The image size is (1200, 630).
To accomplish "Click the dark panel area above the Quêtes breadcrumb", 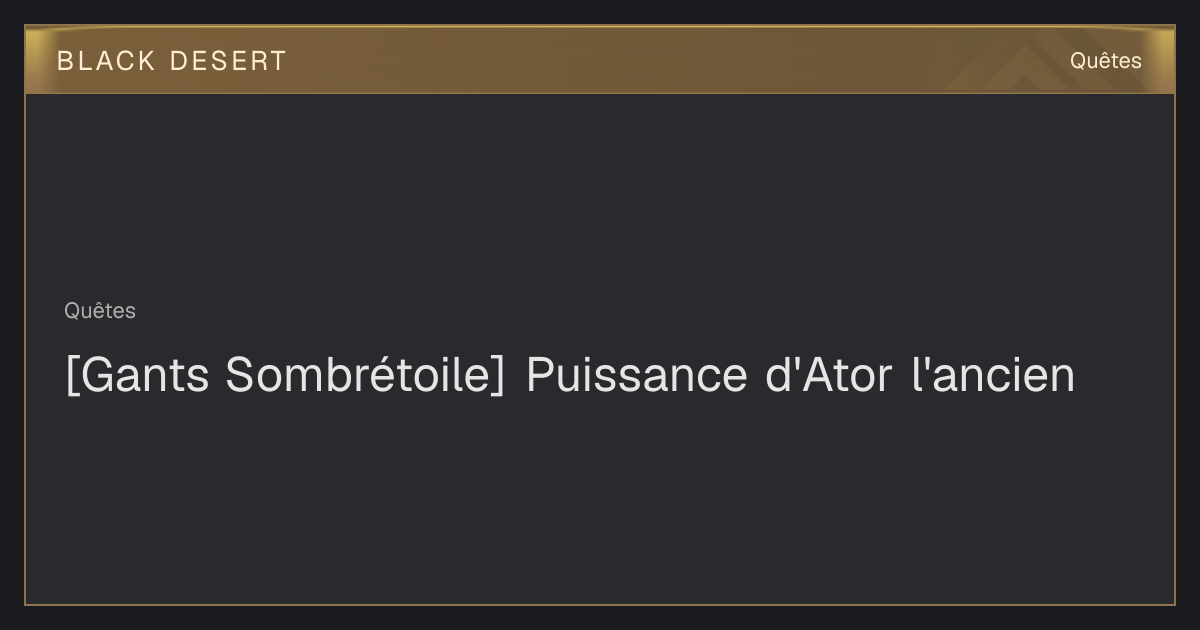I will coord(600,195).
